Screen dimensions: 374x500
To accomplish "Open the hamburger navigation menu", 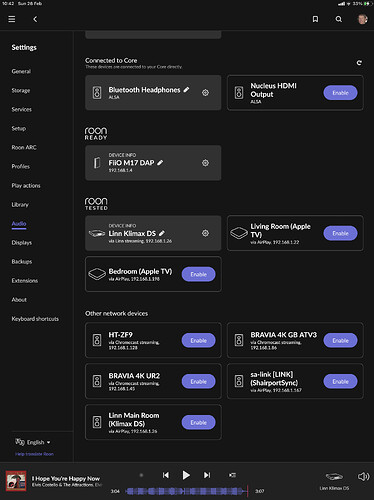I will (x=12, y=19).
